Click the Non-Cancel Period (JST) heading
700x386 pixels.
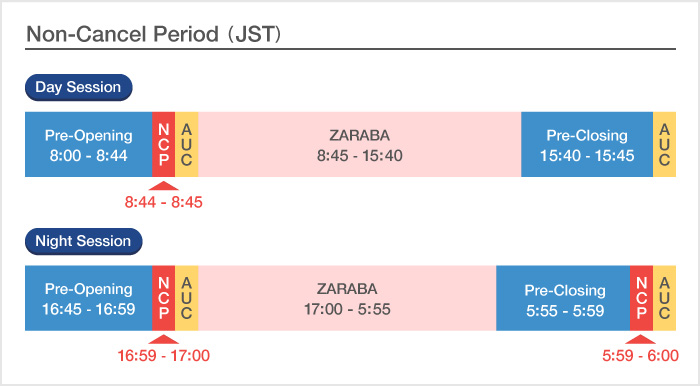[x=154, y=34]
